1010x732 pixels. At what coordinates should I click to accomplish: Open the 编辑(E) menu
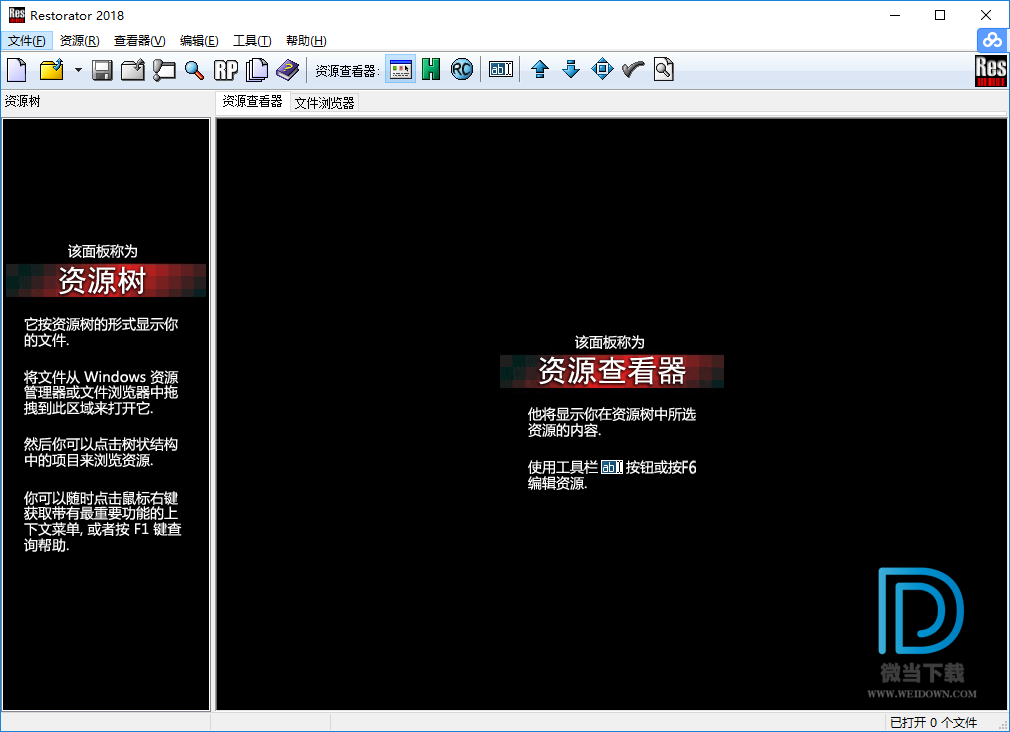point(199,41)
